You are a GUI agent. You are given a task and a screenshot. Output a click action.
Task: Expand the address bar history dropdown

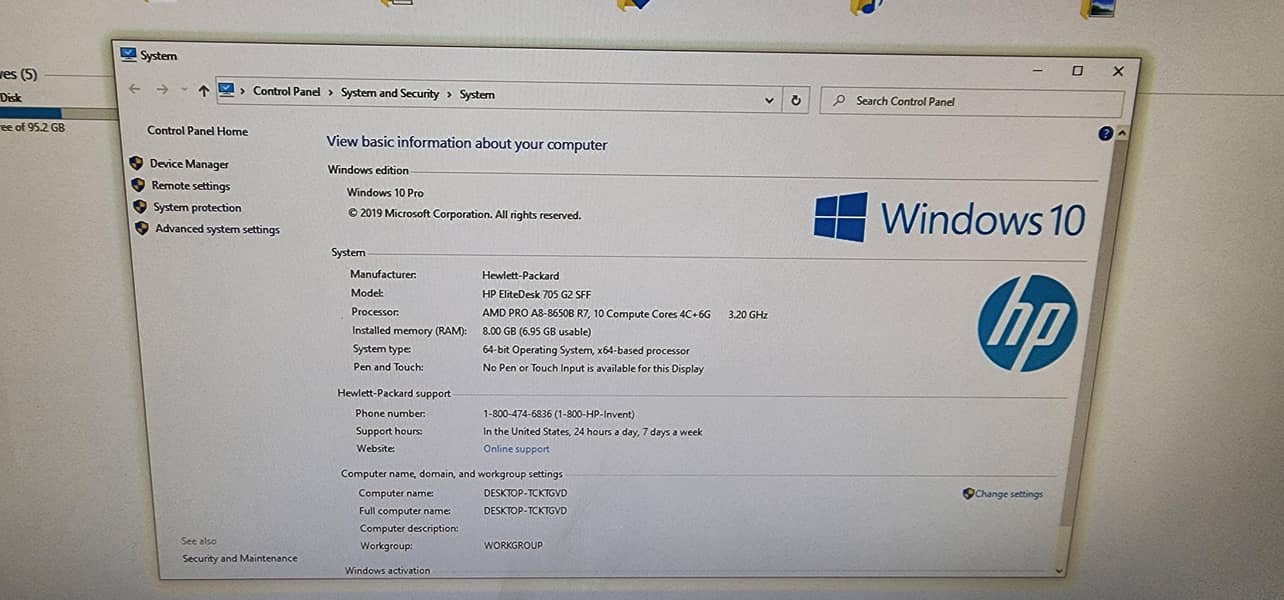tap(769, 100)
